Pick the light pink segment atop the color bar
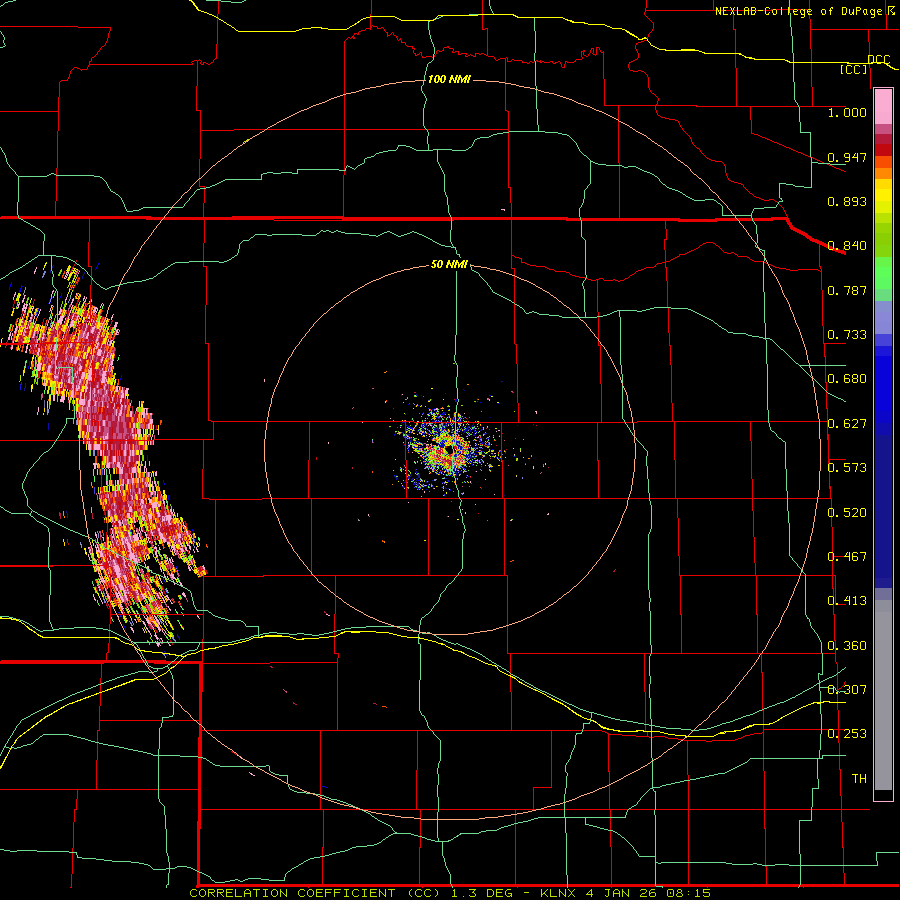The image size is (900, 900). (x=883, y=107)
